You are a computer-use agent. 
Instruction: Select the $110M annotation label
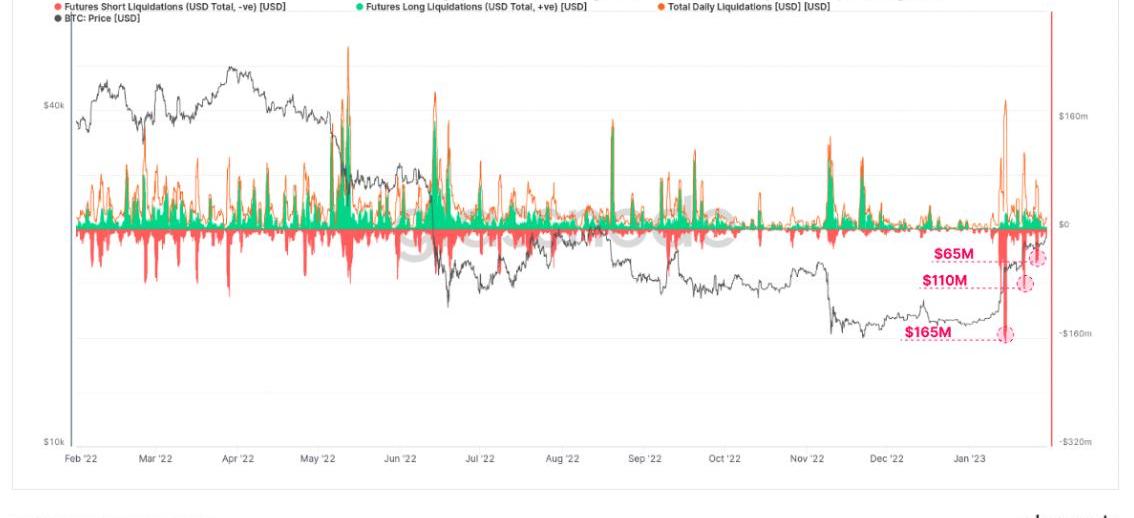(944, 280)
